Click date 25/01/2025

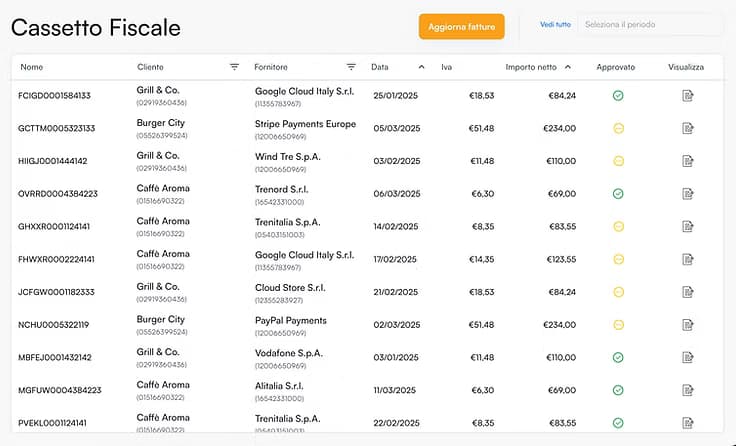coord(396,96)
